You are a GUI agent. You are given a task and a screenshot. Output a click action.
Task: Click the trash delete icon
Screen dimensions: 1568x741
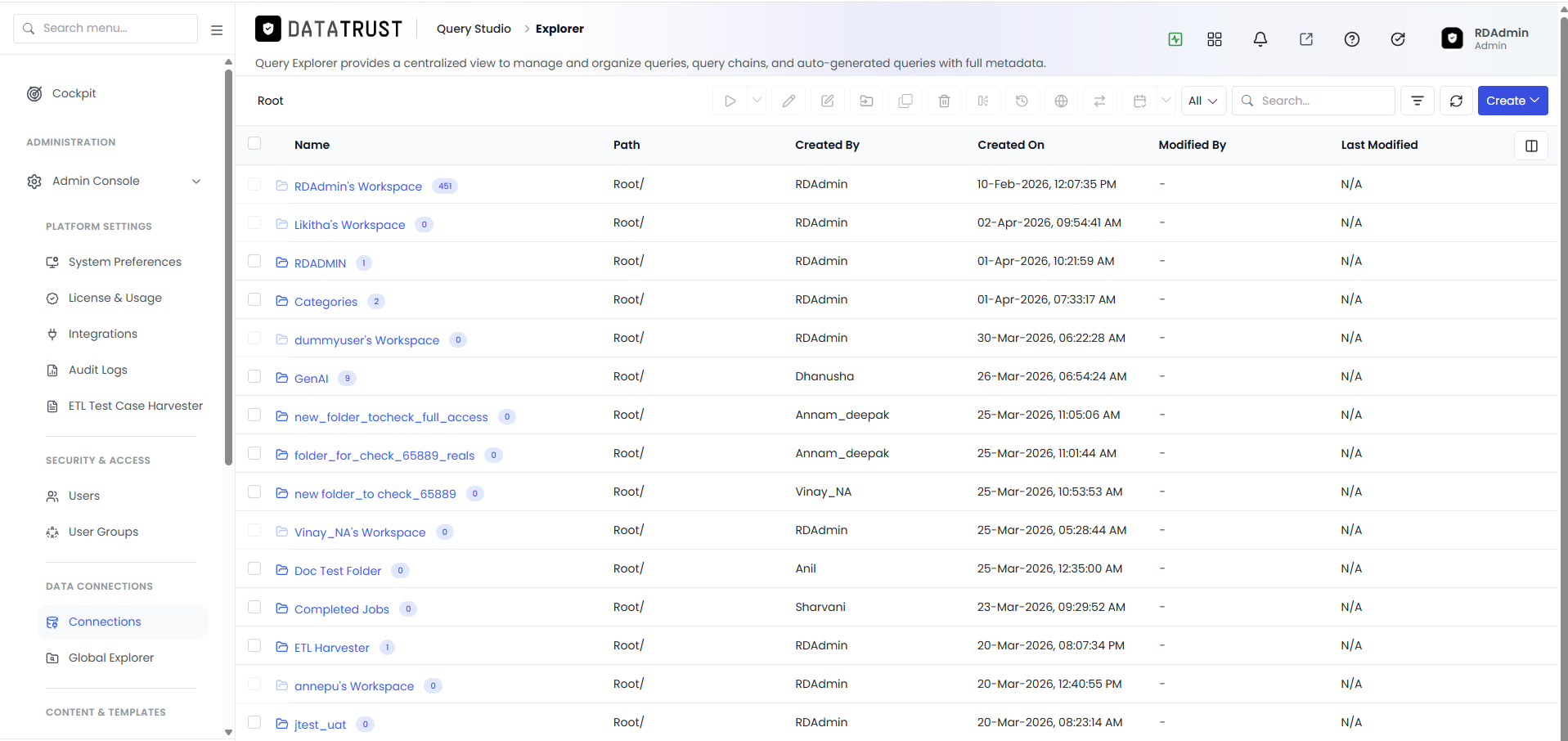click(944, 101)
